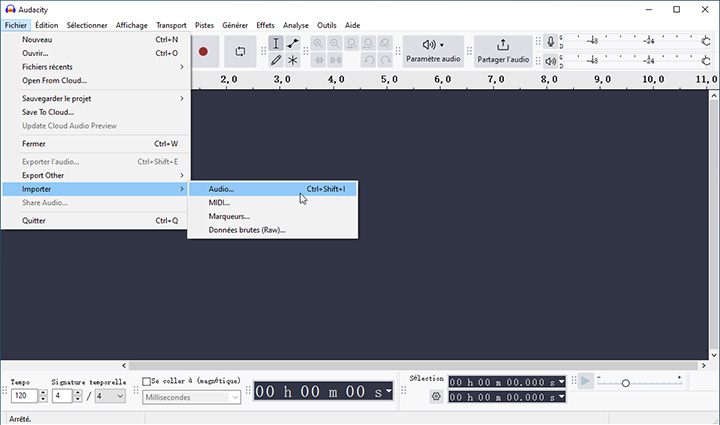Viewport: 720px width, 425px height.
Task: Select the Draw (pencil) tool
Action: 276,60
